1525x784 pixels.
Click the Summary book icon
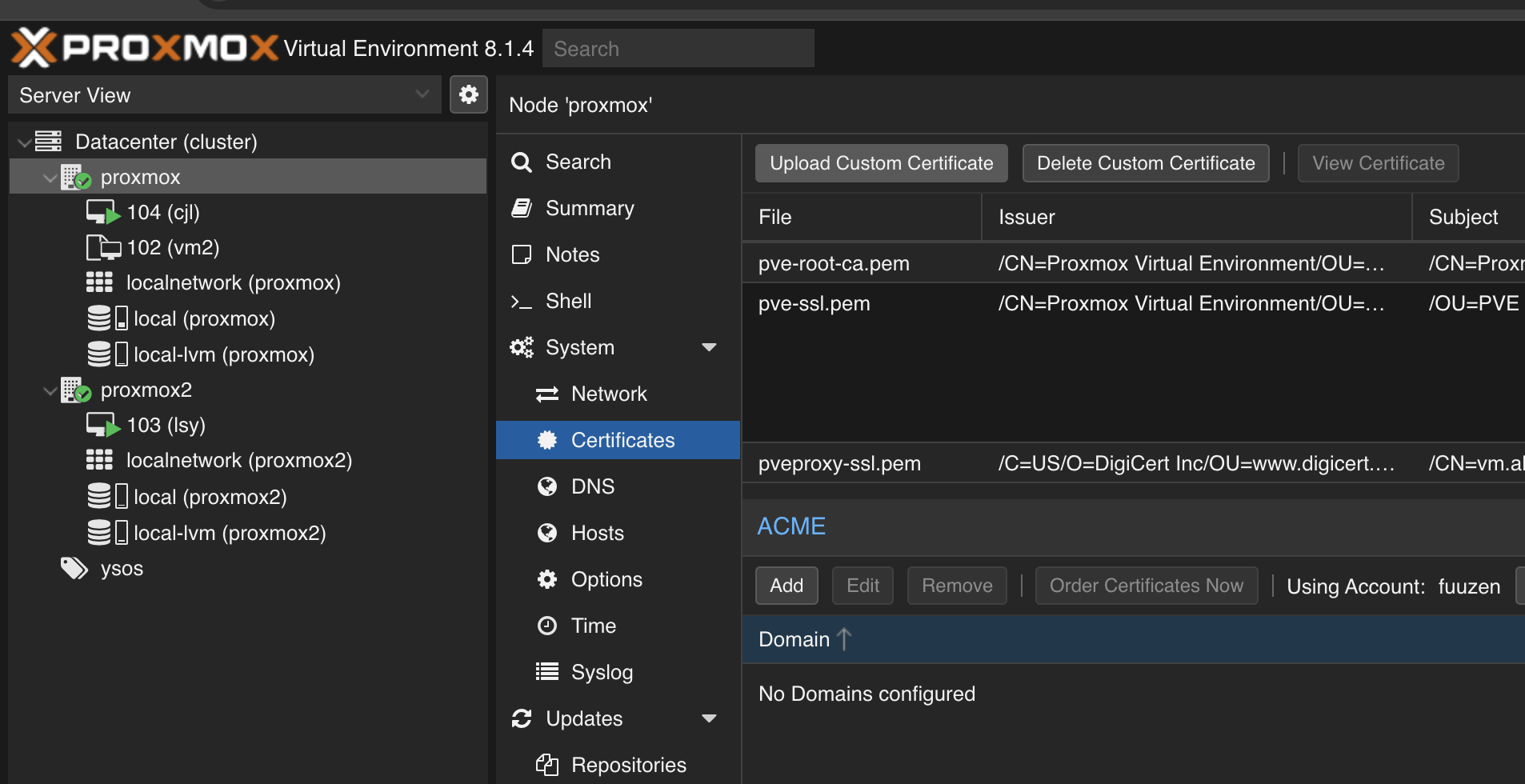click(522, 209)
